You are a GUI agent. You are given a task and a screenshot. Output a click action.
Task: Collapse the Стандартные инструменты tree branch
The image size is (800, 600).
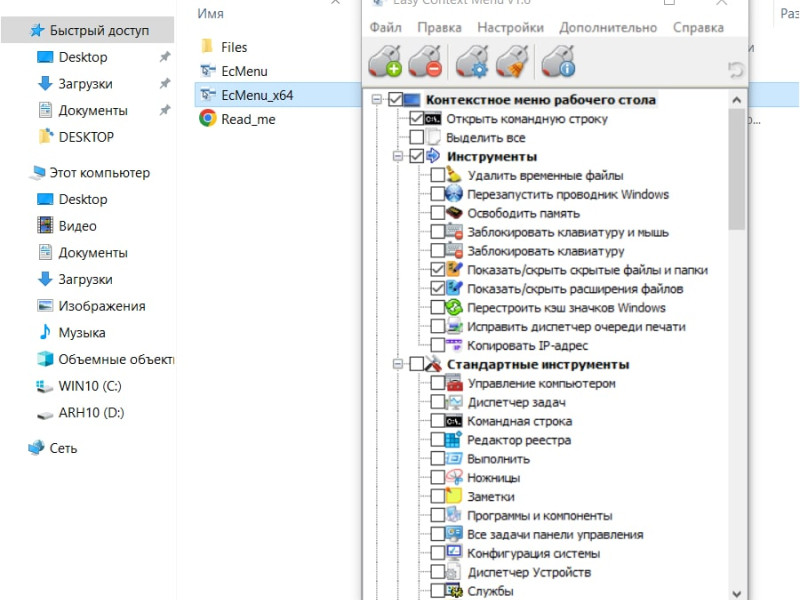397,364
